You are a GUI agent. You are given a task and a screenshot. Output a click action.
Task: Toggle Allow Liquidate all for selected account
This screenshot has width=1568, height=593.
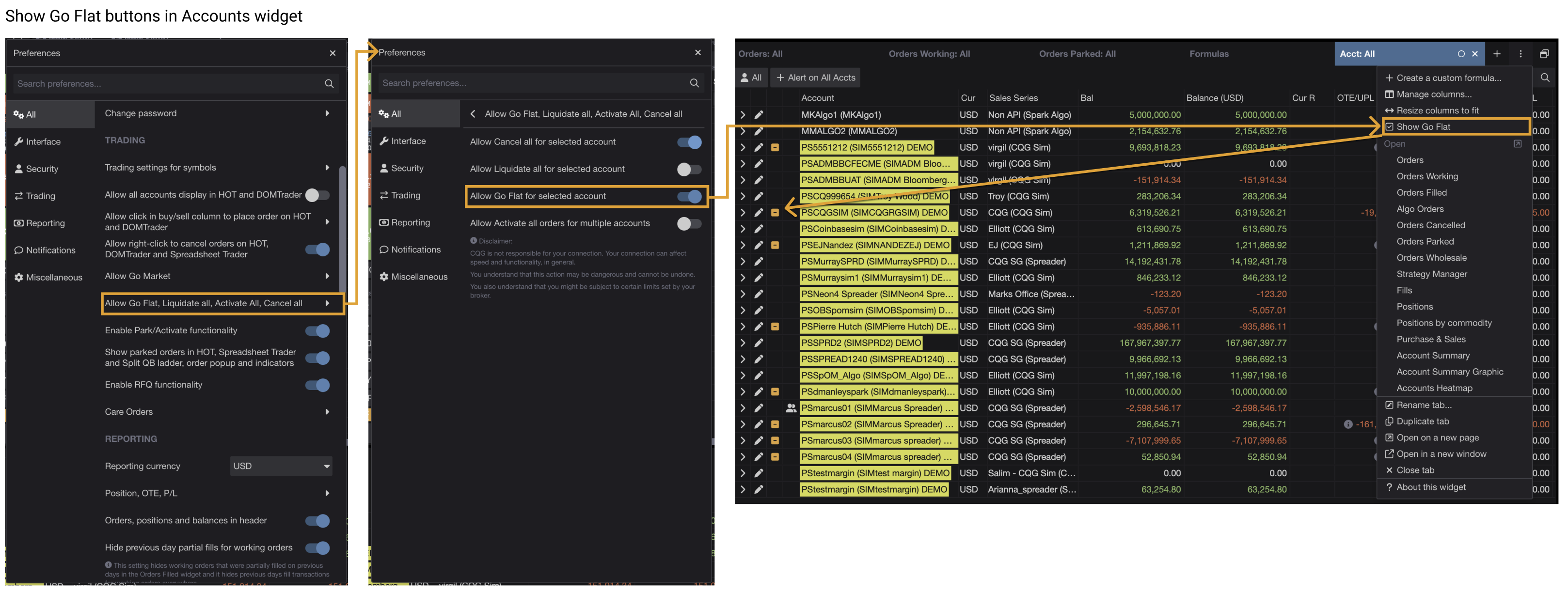689,169
